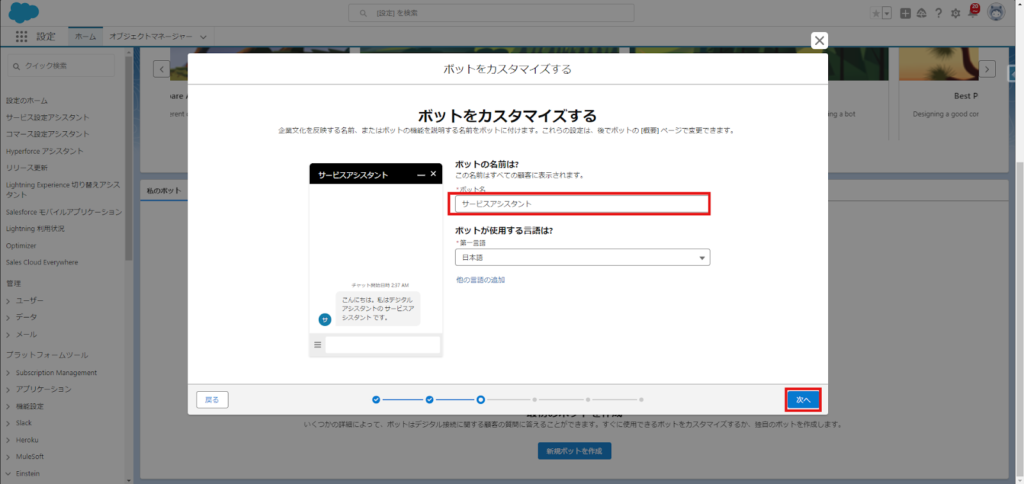Image resolution: width=1024 pixels, height=484 pixels.
Task: Expand the アプリケーション tree node
Action: [x=8, y=389]
